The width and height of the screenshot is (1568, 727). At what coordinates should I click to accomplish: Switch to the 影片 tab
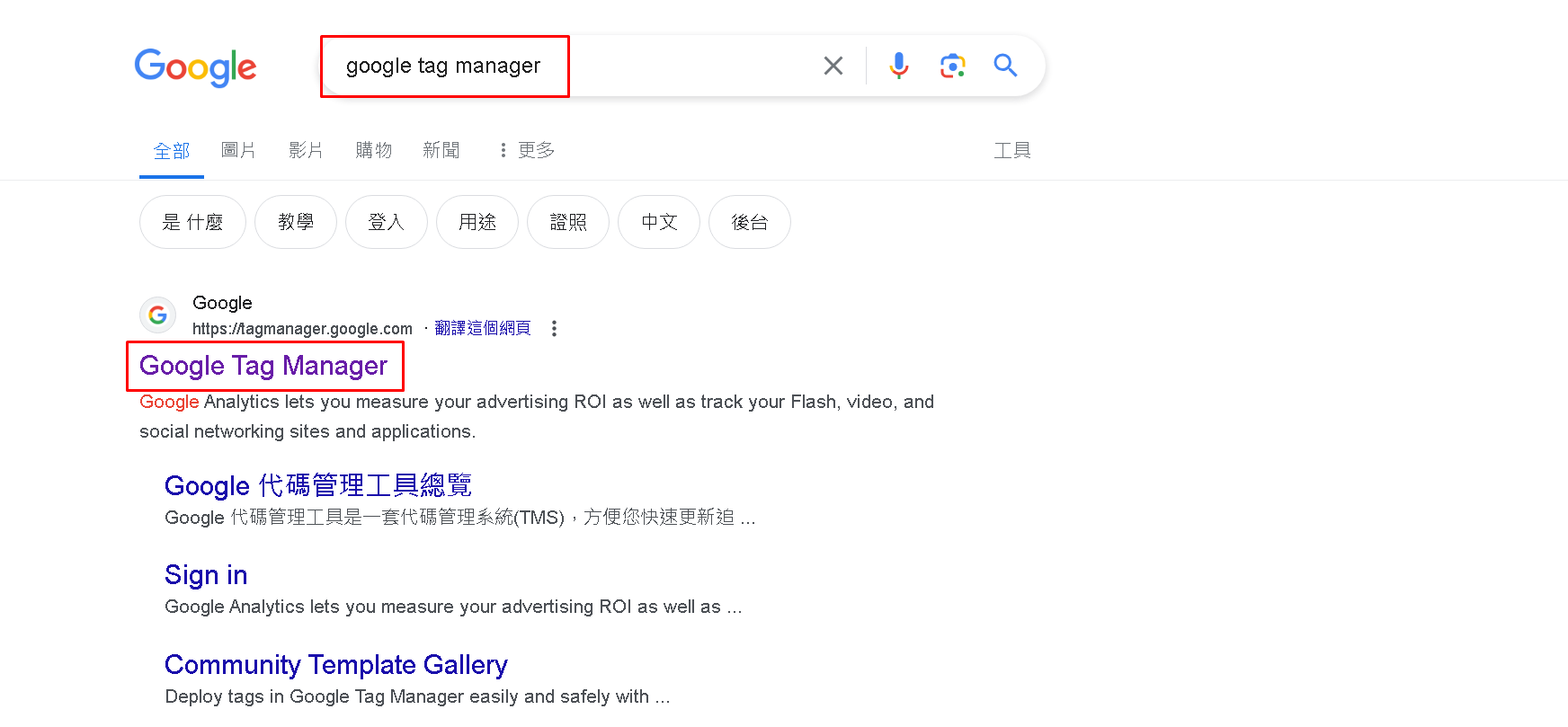[x=306, y=150]
